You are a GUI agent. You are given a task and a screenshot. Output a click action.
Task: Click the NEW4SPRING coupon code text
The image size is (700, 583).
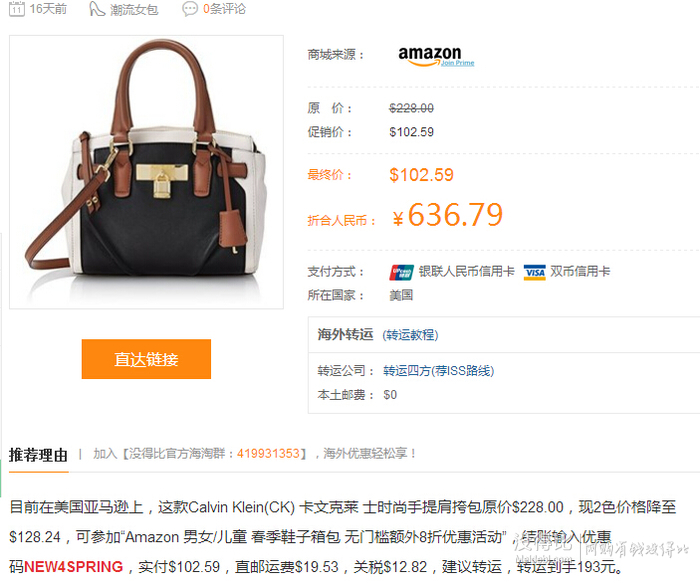(x=73, y=566)
